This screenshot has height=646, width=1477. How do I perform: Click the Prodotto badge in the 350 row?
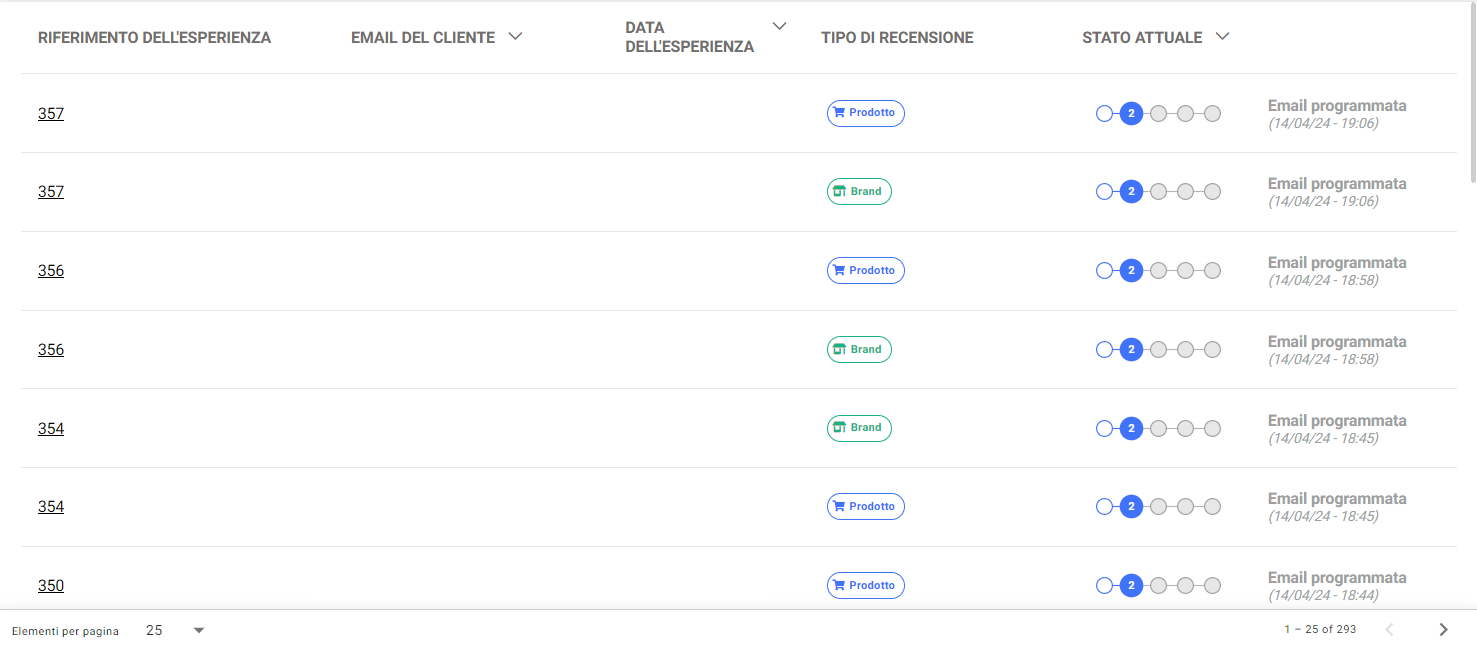click(x=865, y=585)
